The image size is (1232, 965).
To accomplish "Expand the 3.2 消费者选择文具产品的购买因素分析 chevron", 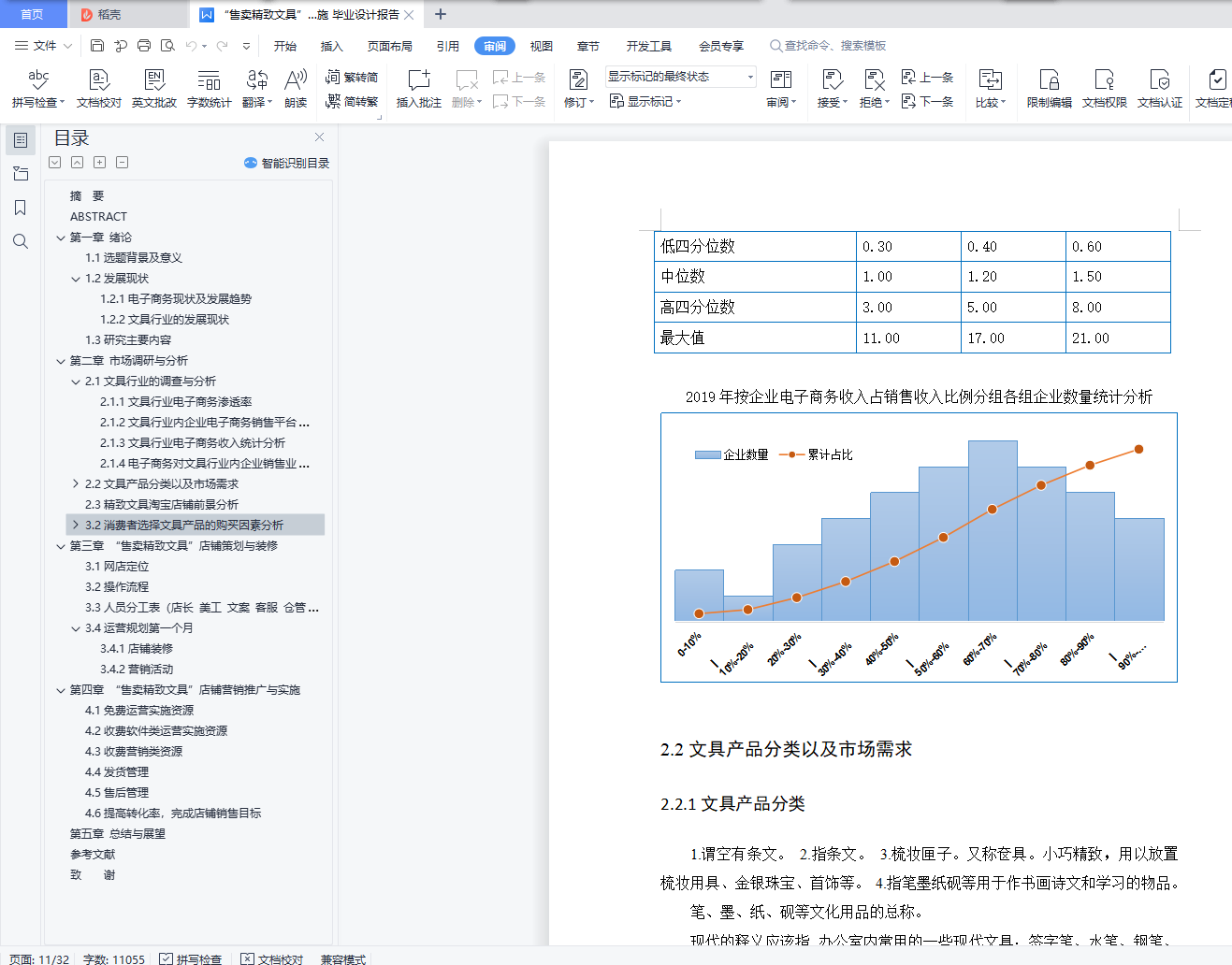I will pos(76,526).
